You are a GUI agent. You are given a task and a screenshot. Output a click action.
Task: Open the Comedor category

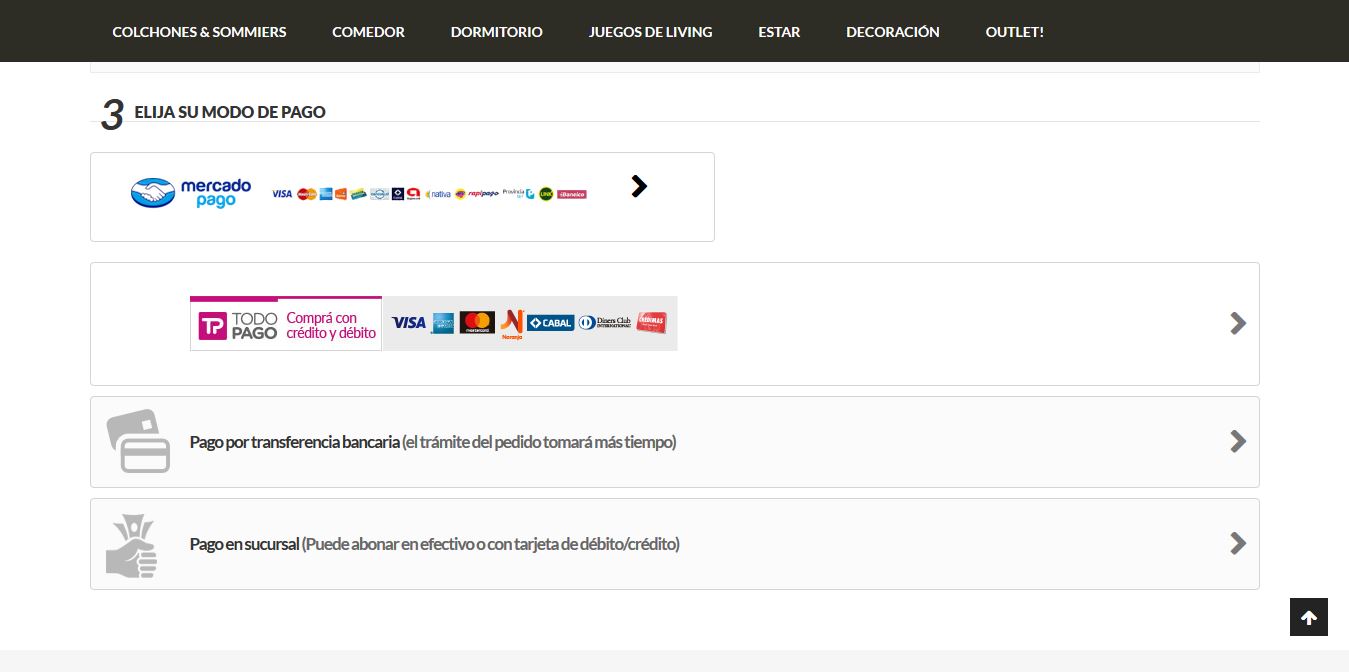coord(368,32)
